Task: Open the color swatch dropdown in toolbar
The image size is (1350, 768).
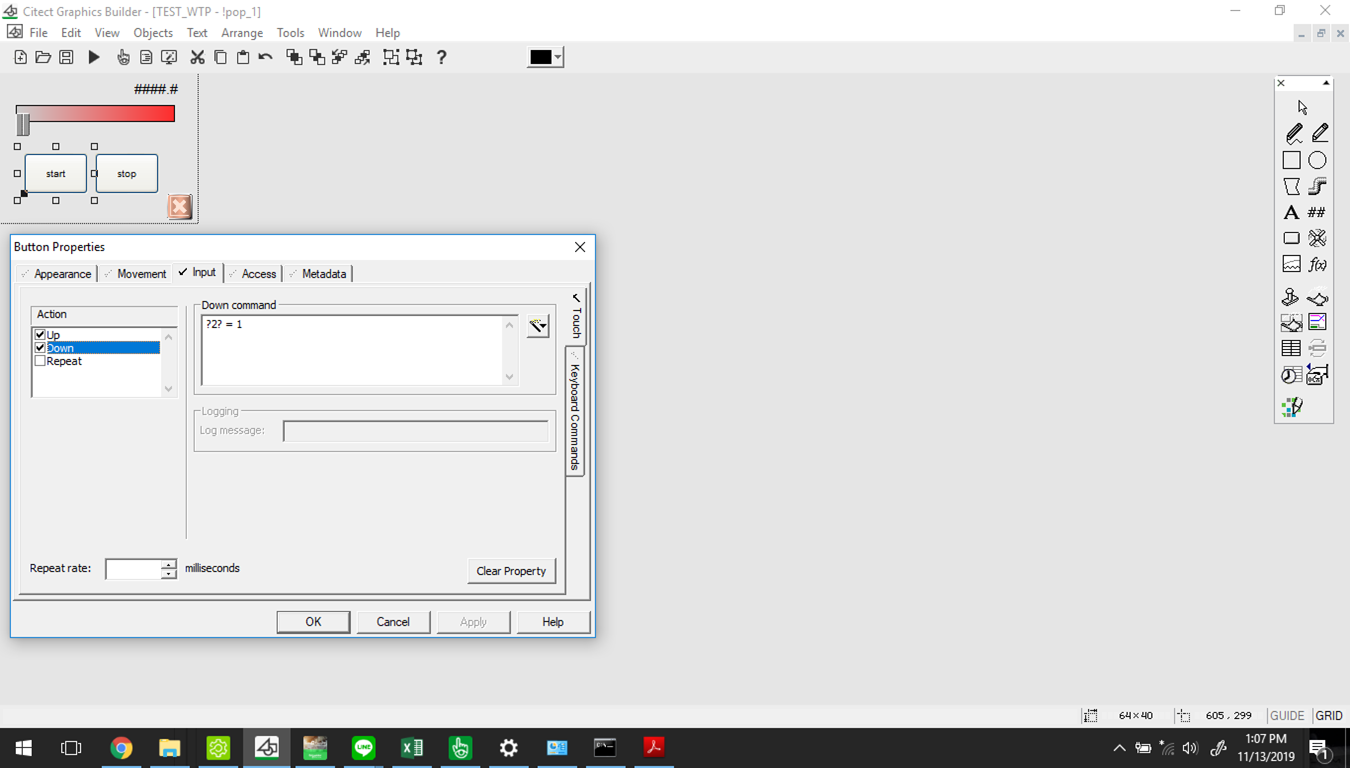Action: coord(558,57)
